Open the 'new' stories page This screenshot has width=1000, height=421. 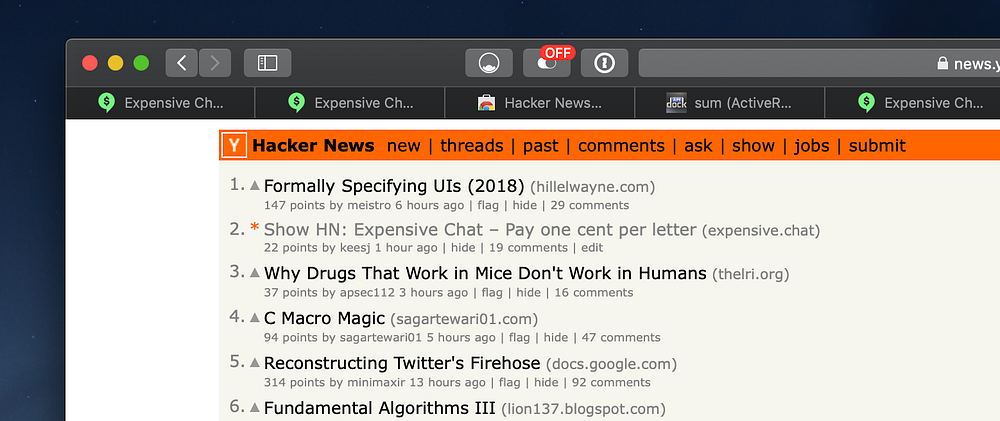click(404, 146)
